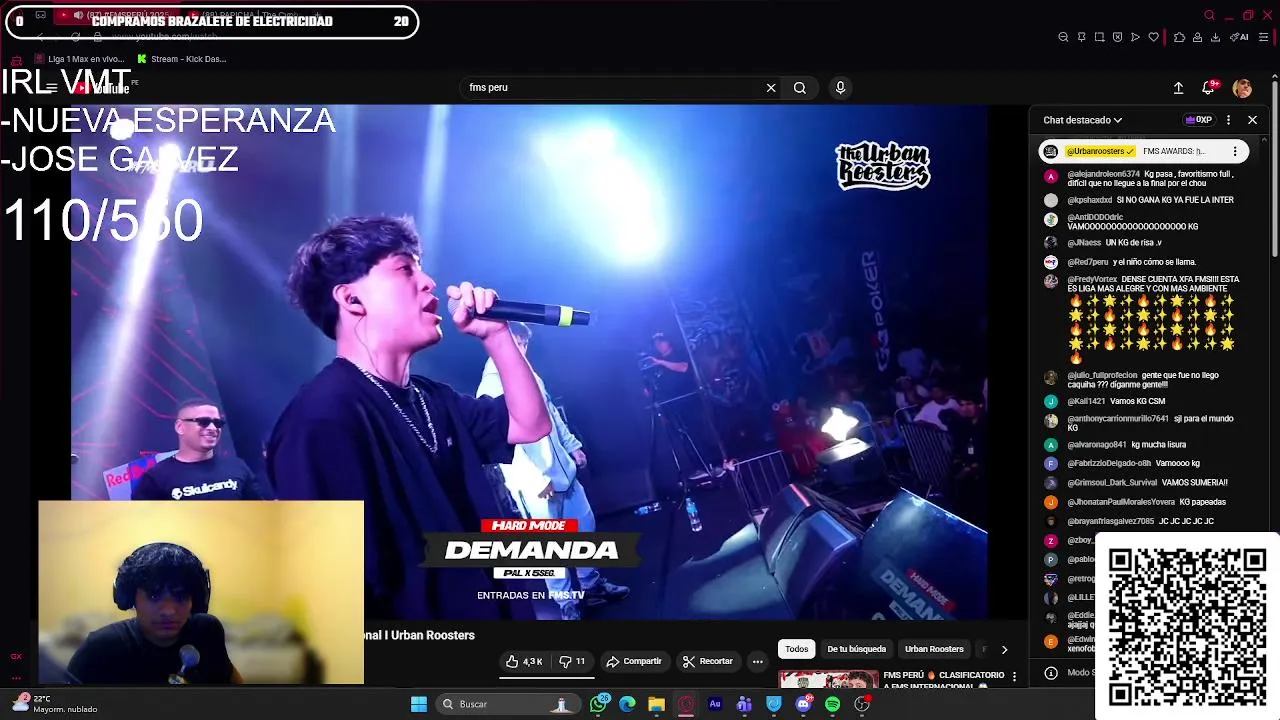Open FMS PERÚ CLASIFICATORIO video thumbnail
Viewport: 1280px width, 720px height.
[828, 680]
